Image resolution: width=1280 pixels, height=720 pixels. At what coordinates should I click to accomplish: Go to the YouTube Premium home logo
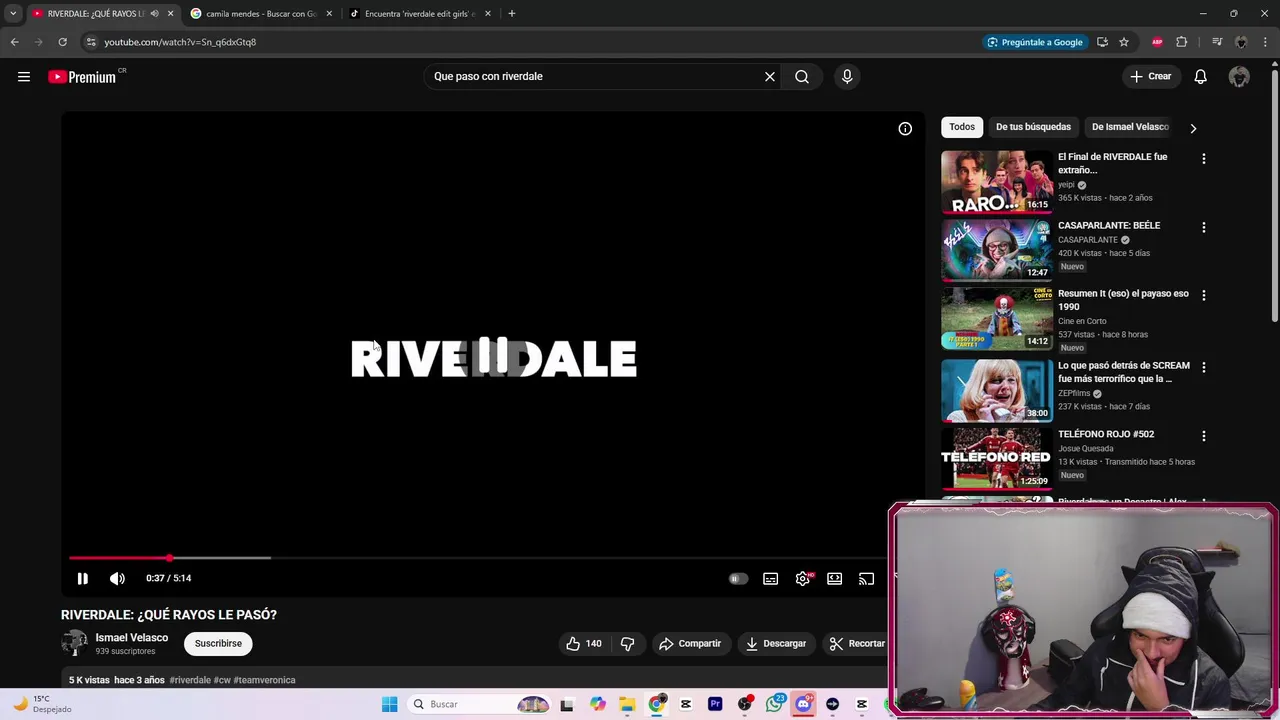click(82, 77)
